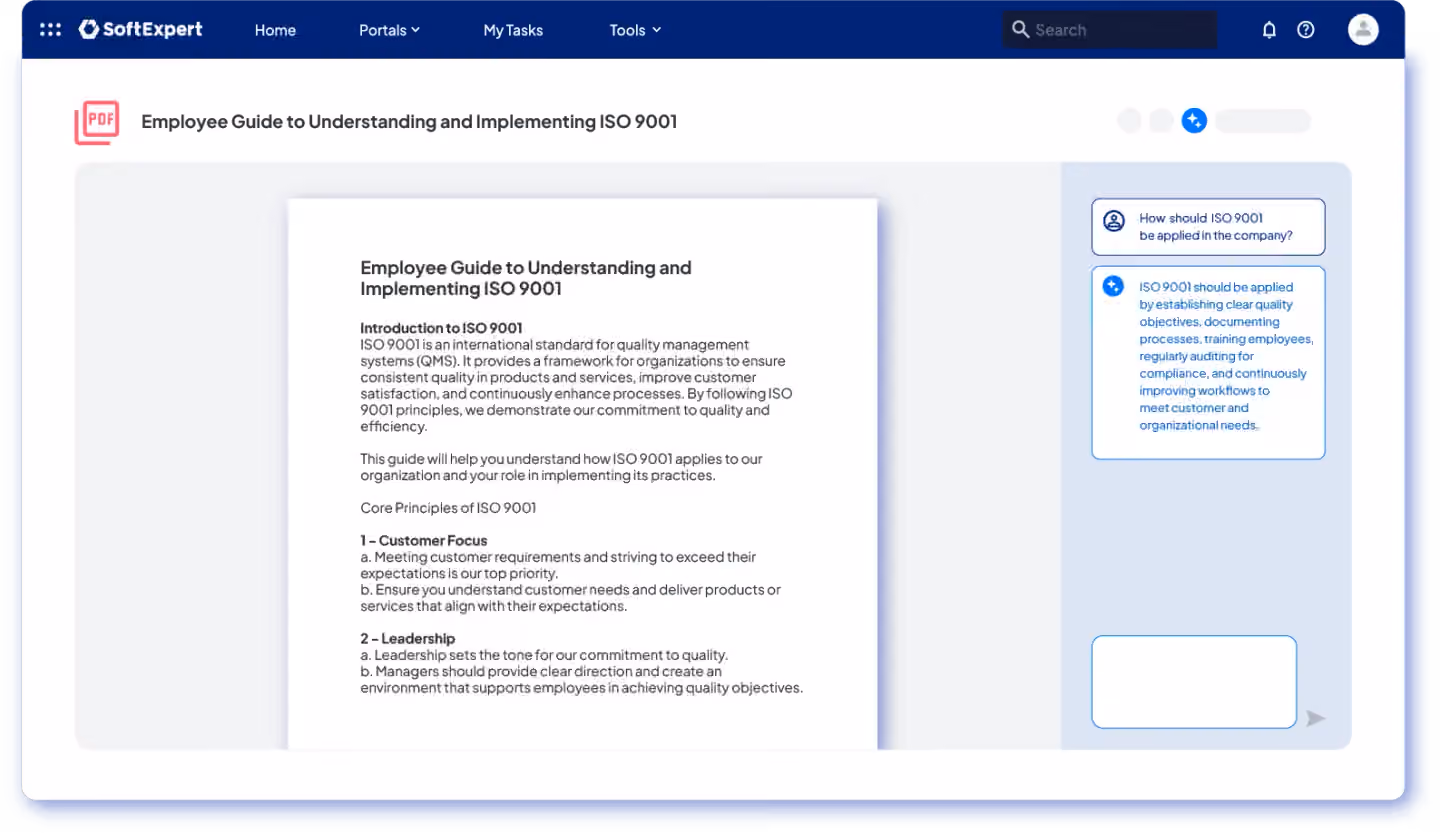Viewport: 1440px width, 835px height.
Task: Select the user question chat bubble
Action: tap(1208, 227)
